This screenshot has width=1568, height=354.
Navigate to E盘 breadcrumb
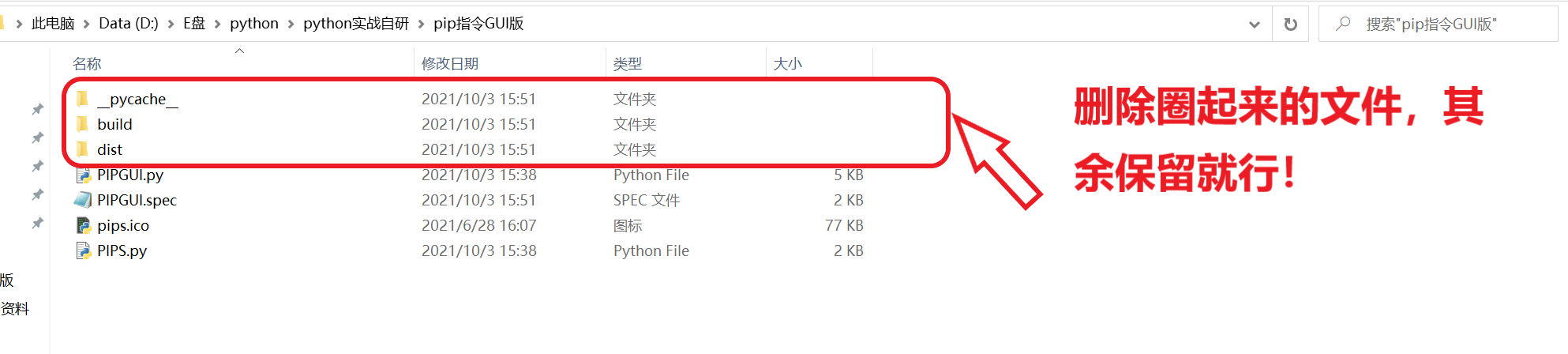tap(194, 24)
